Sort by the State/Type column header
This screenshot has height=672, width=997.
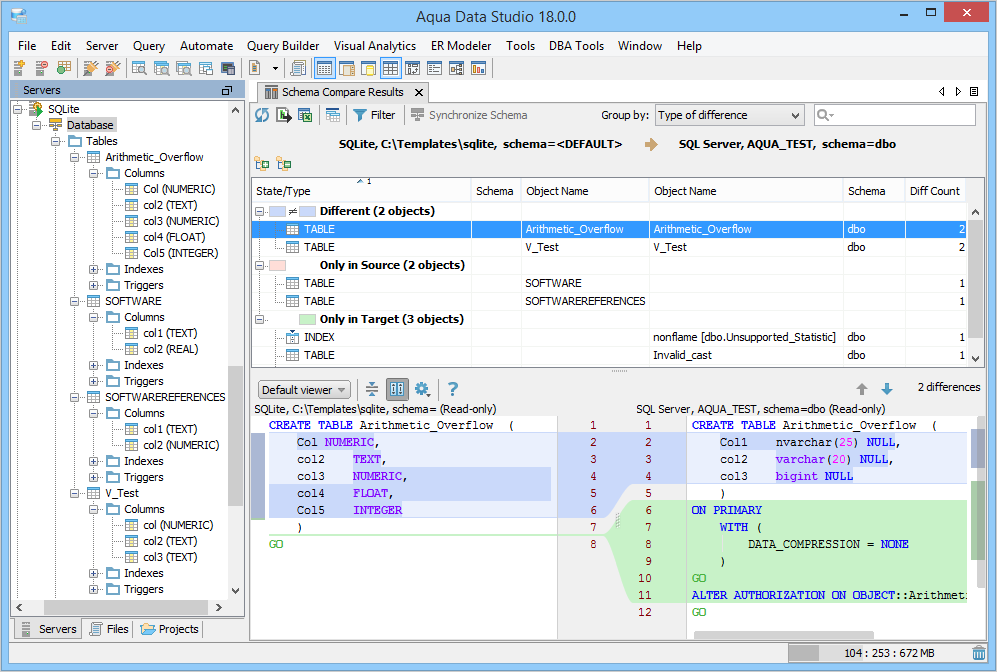tap(361, 191)
